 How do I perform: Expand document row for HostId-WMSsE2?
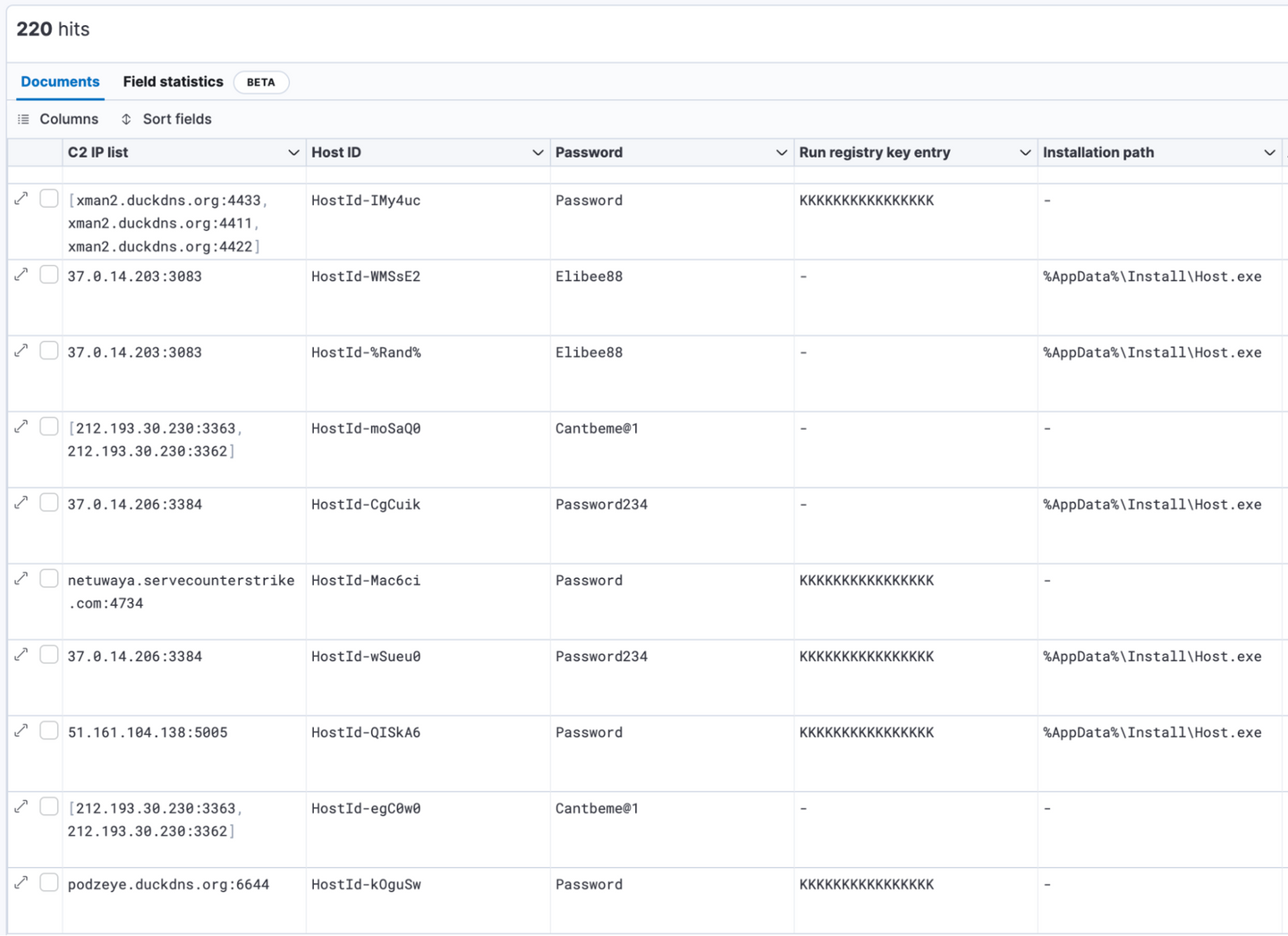(x=21, y=275)
